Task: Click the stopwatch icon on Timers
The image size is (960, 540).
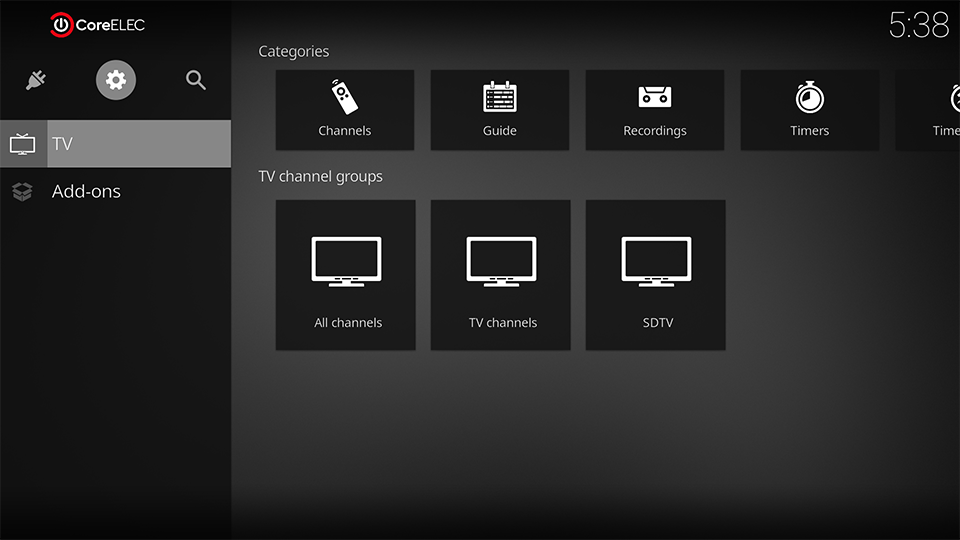Action: pyautogui.click(x=809, y=97)
